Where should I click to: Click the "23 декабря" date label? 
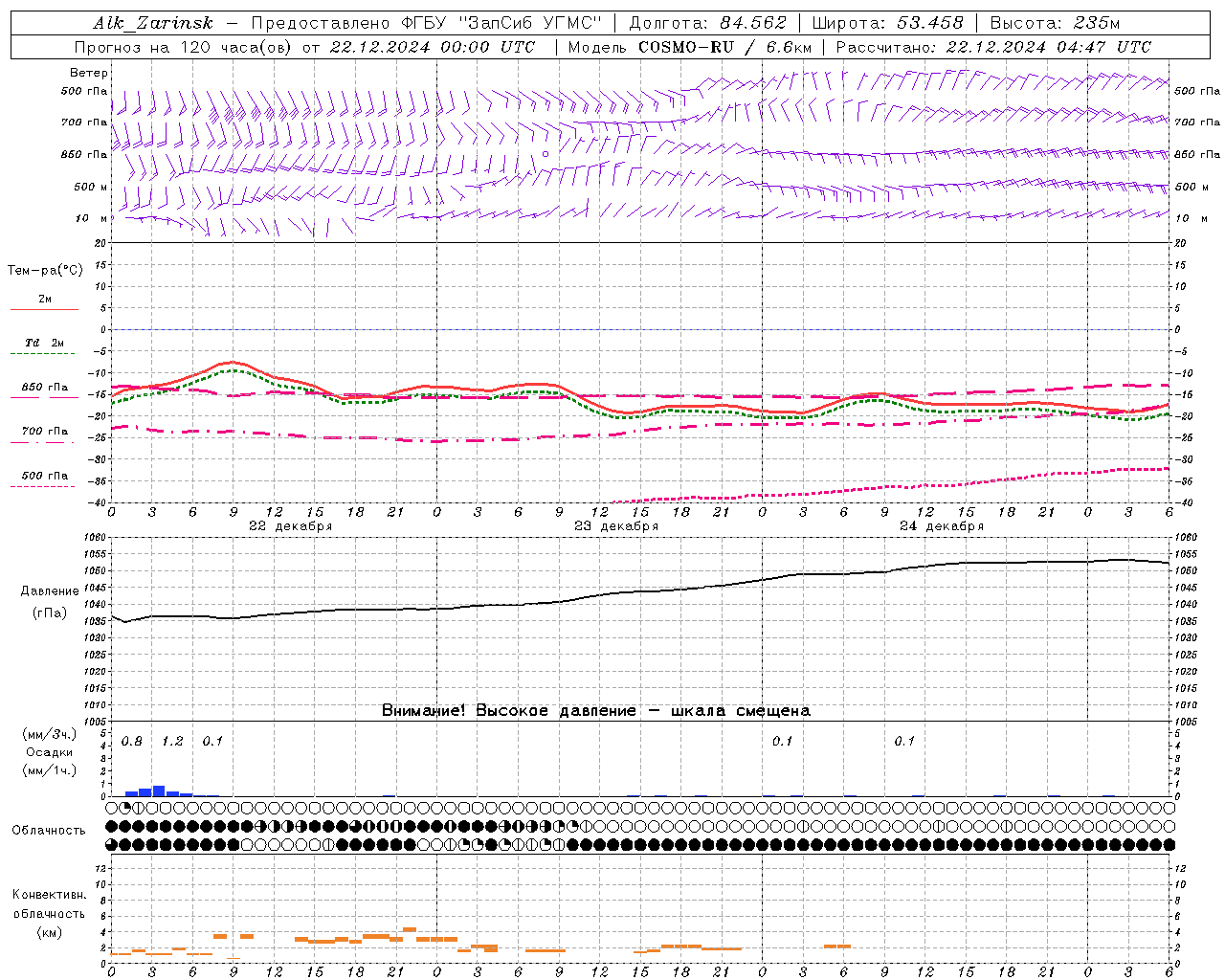click(x=616, y=526)
